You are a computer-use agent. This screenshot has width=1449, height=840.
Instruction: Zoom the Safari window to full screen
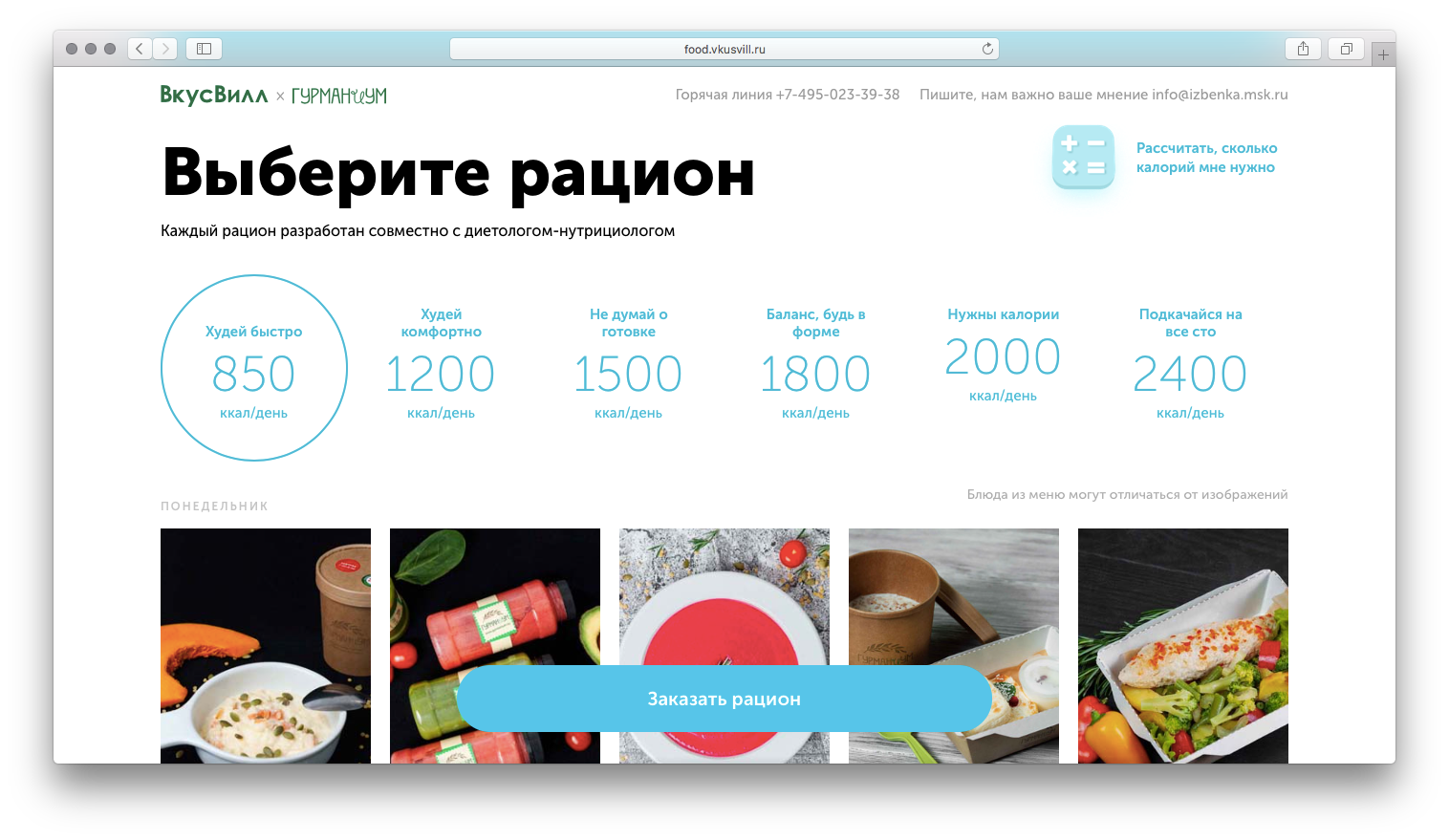(x=110, y=49)
